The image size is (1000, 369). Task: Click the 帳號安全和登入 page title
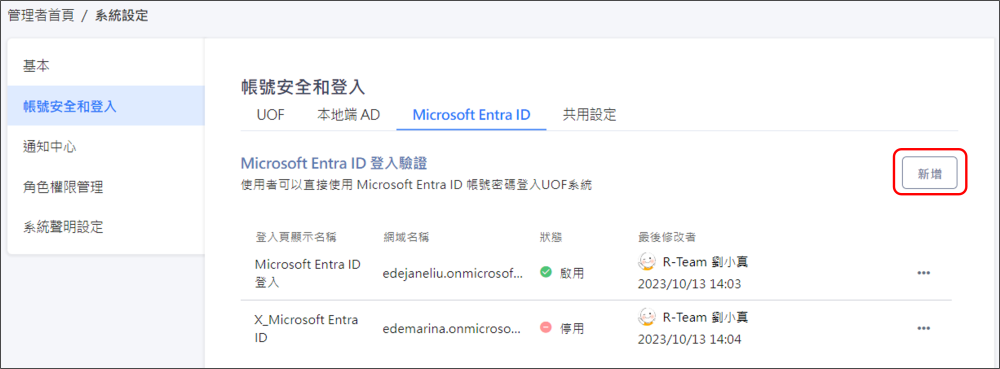(302, 88)
